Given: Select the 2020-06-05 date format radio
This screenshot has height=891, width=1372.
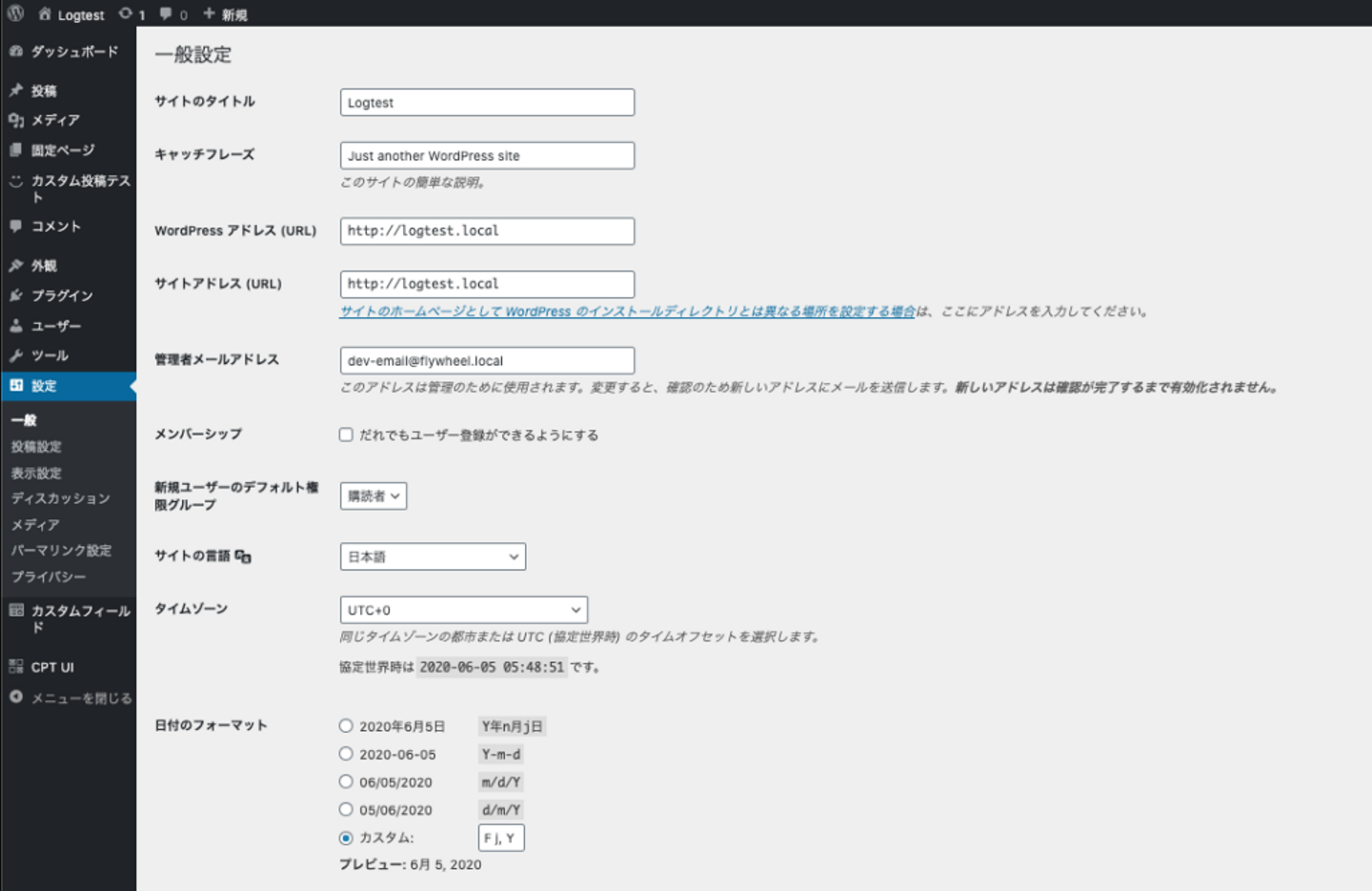Looking at the screenshot, I should [346, 753].
